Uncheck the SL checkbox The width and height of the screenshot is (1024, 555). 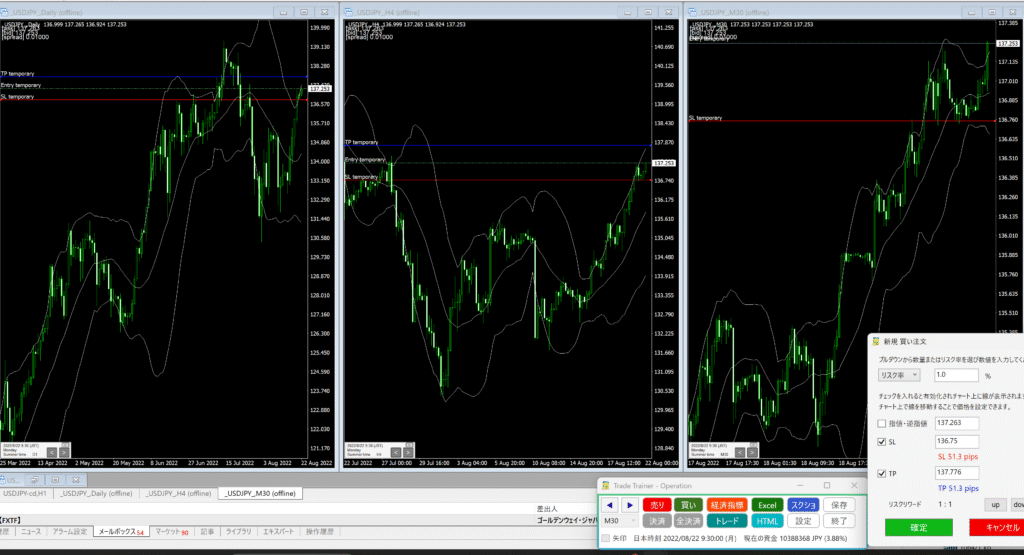coord(882,442)
